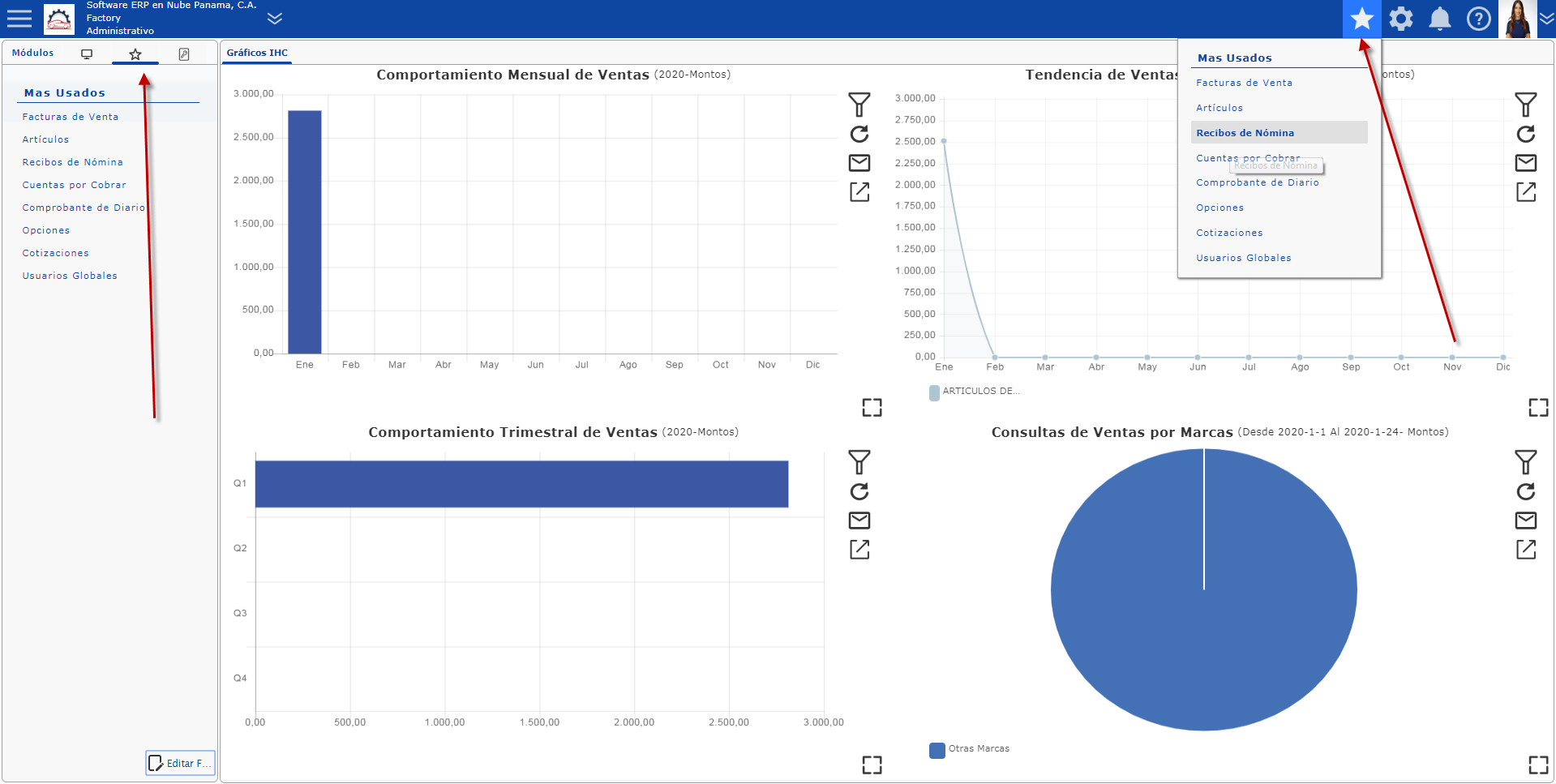Toggle the ARTICULOS DE... legend series
1556x784 pixels.
[974, 392]
